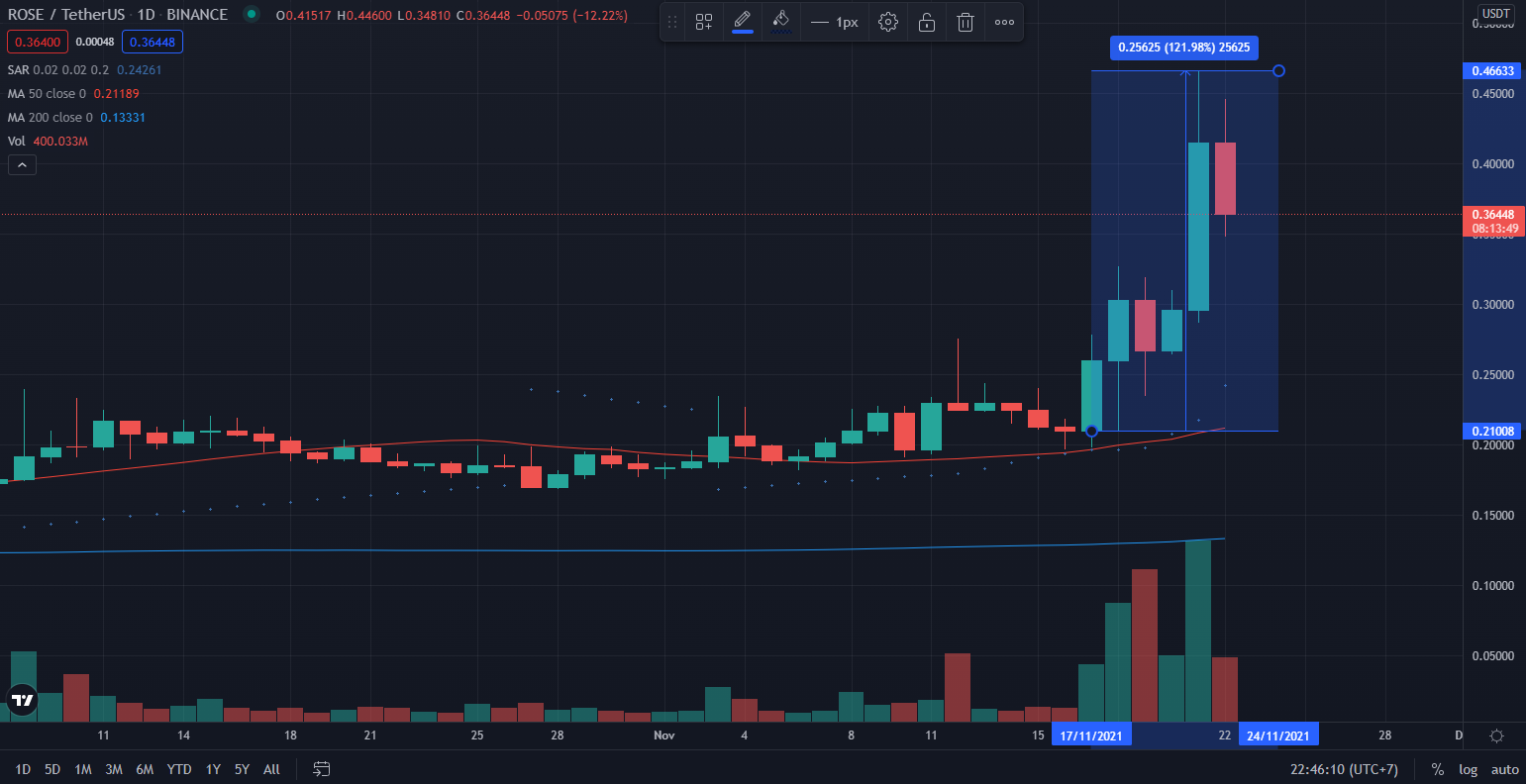The height and width of the screenshot is (784, 1526).
Task: Delete drawing with trash icon
Action: pyautogui.click(x=965, y=22)
